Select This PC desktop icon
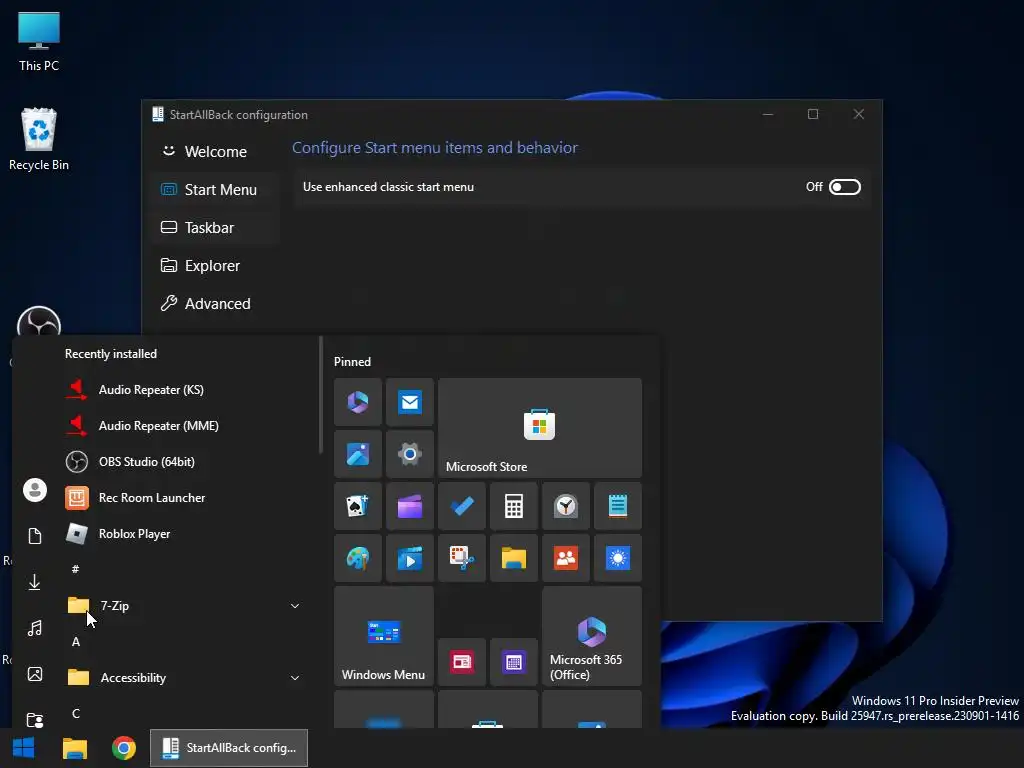This screenshot has width=1024, height=768. [x=39, y=42]
